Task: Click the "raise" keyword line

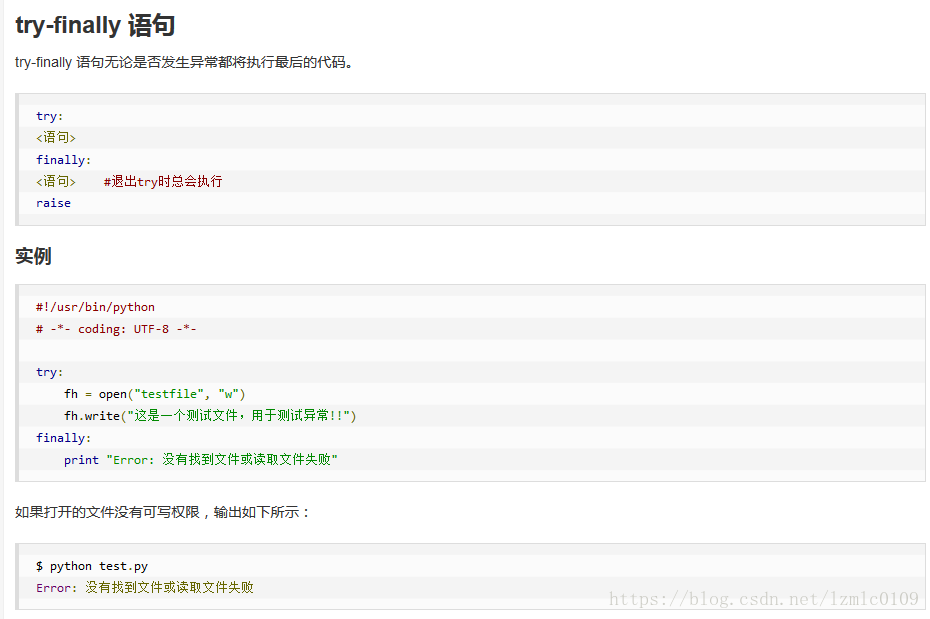Action: [53, 203]
